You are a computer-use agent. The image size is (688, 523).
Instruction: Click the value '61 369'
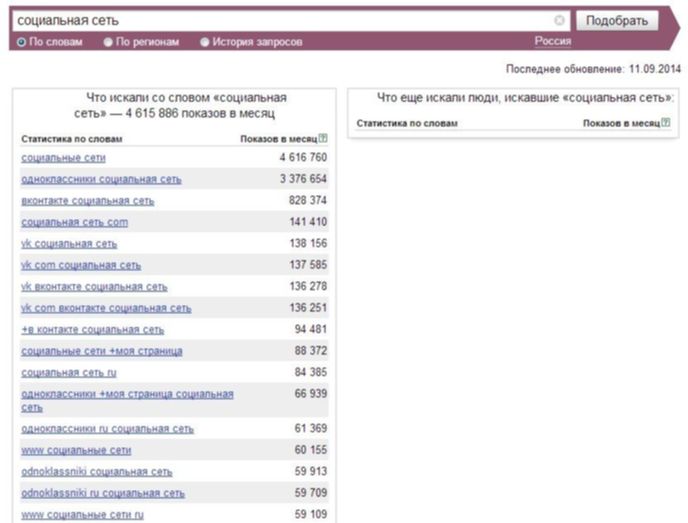pyautogui.click(x=311, y=428)
